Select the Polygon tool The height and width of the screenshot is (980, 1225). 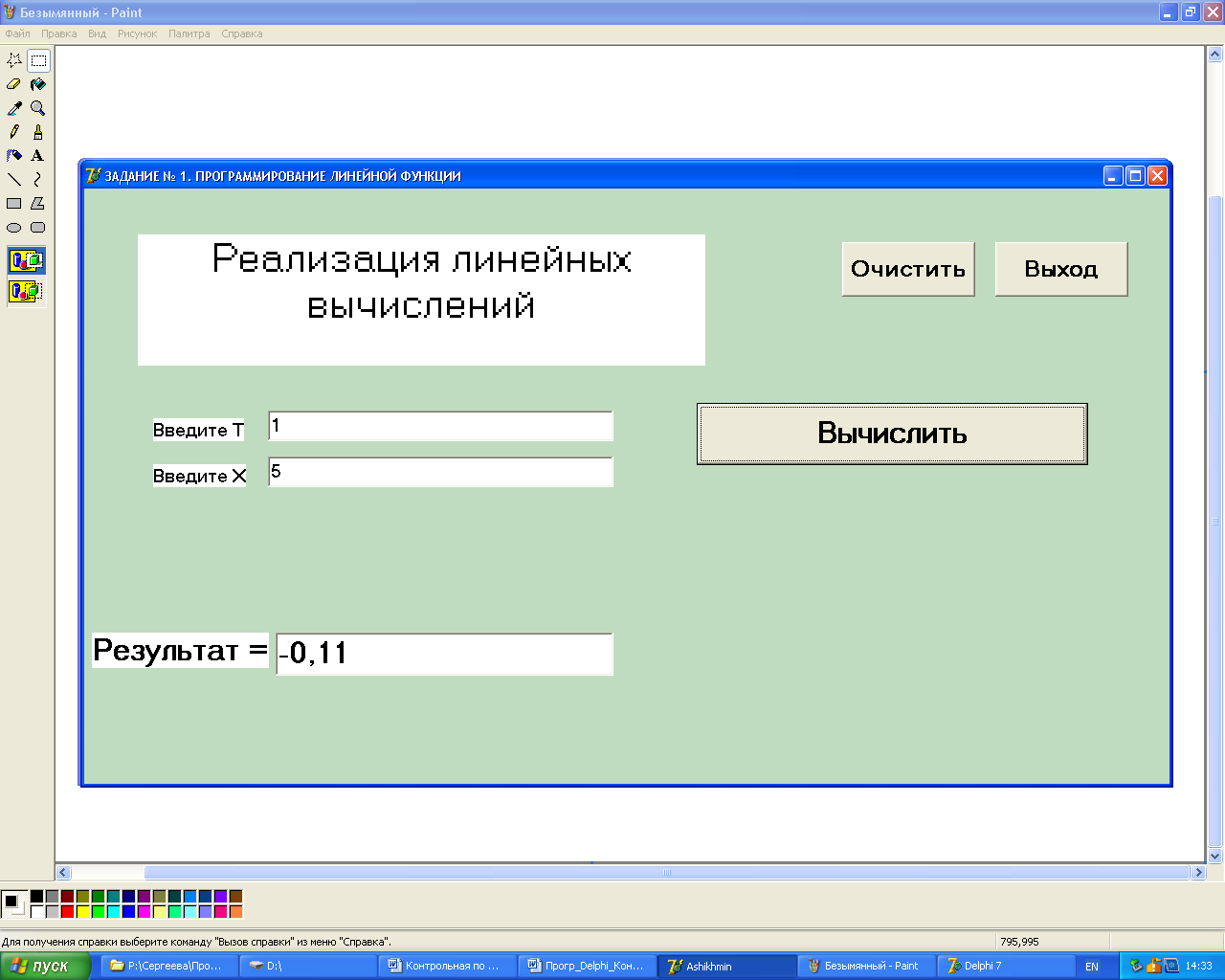[x=38, y=204]
